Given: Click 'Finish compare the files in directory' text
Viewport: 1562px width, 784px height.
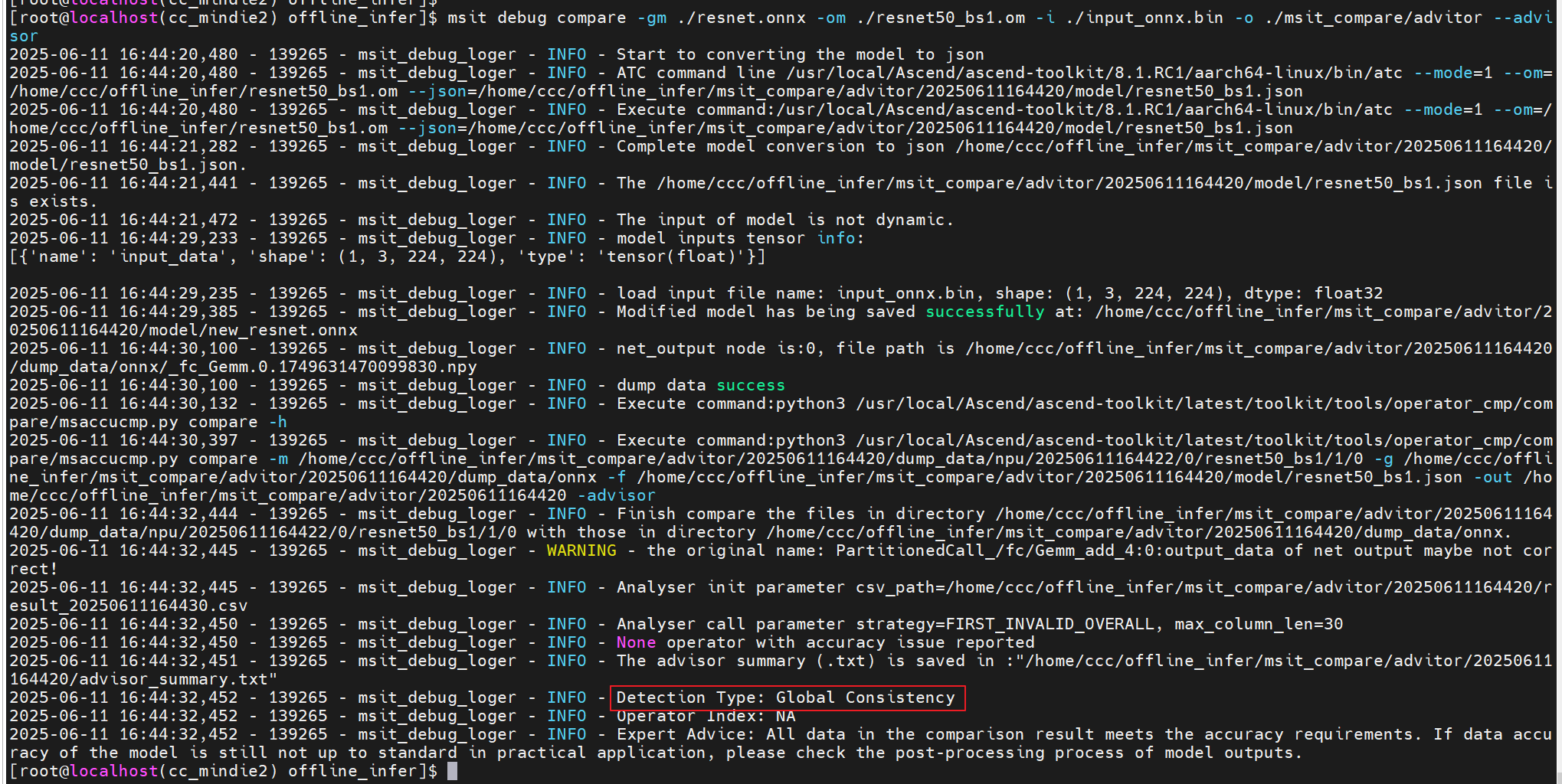Looking at the screenshot, I should 801,514.
